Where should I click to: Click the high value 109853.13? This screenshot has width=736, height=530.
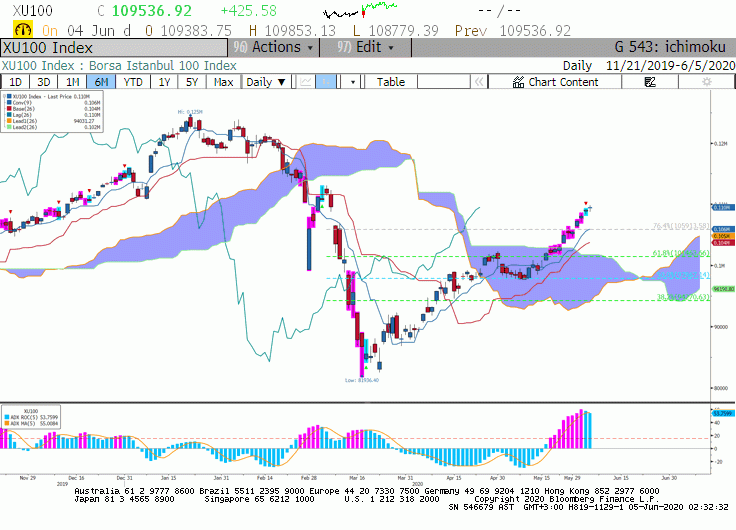300,31
